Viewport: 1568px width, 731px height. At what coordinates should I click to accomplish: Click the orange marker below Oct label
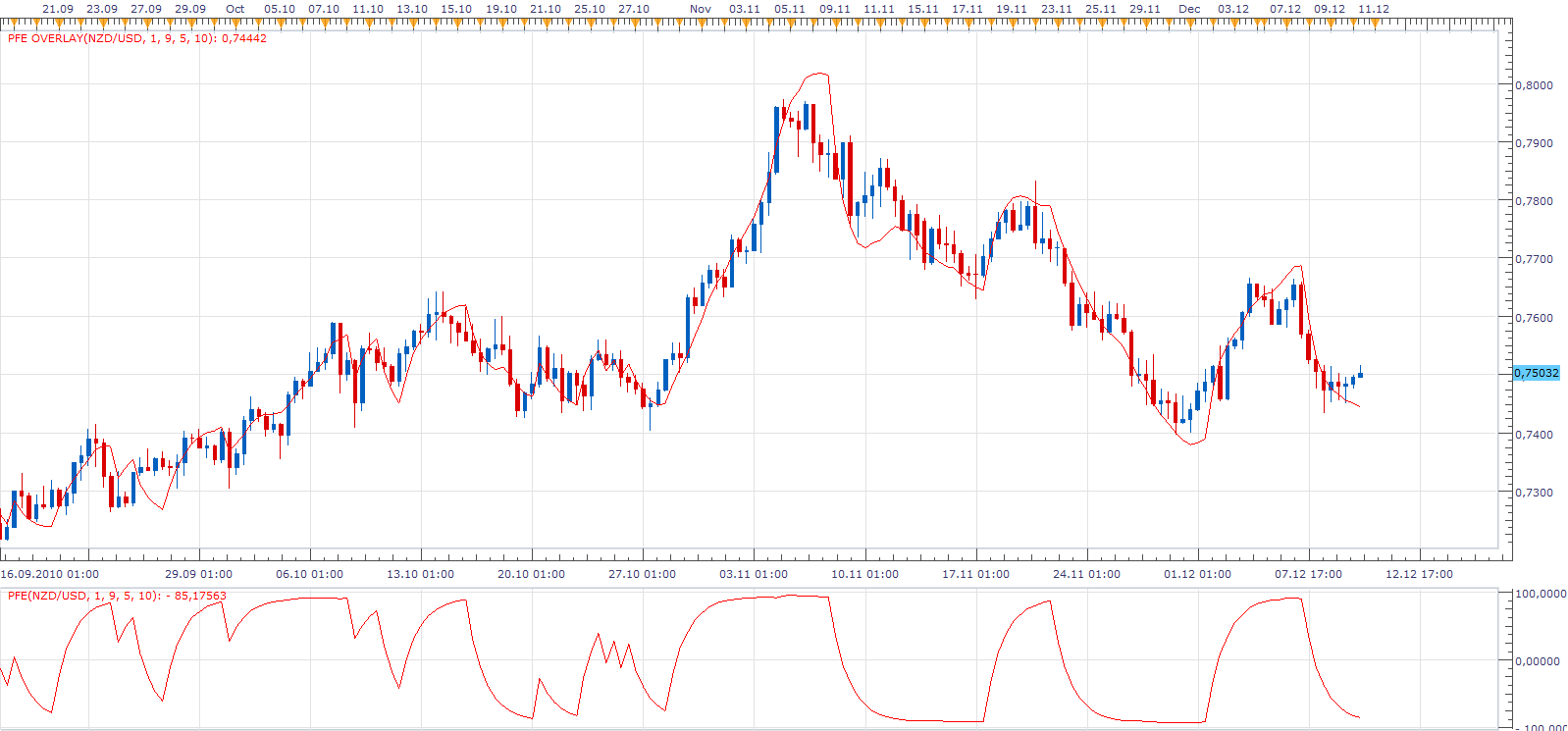235,22
